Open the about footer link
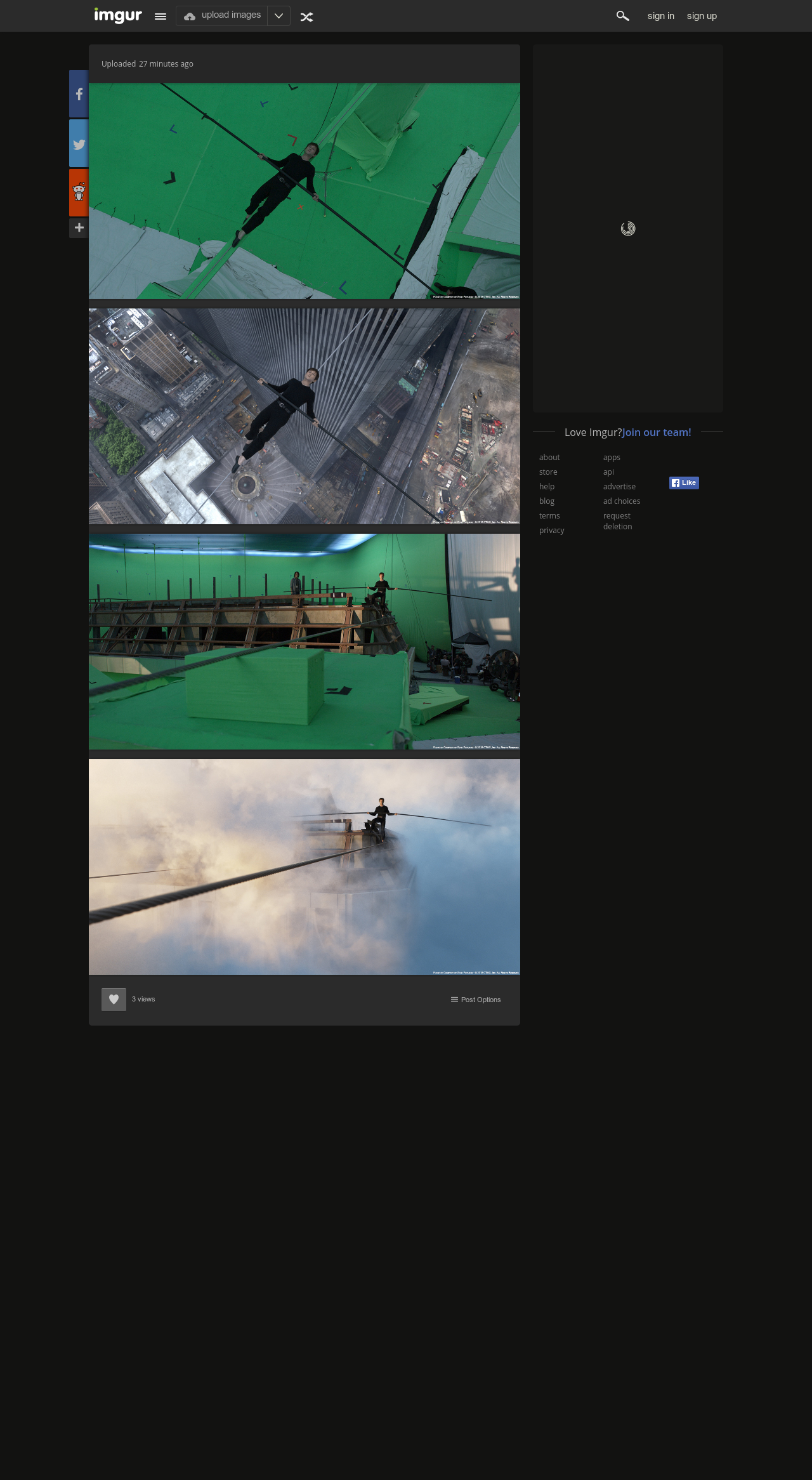The width and height of the screenshot is (812, 1480). point(549,458)
